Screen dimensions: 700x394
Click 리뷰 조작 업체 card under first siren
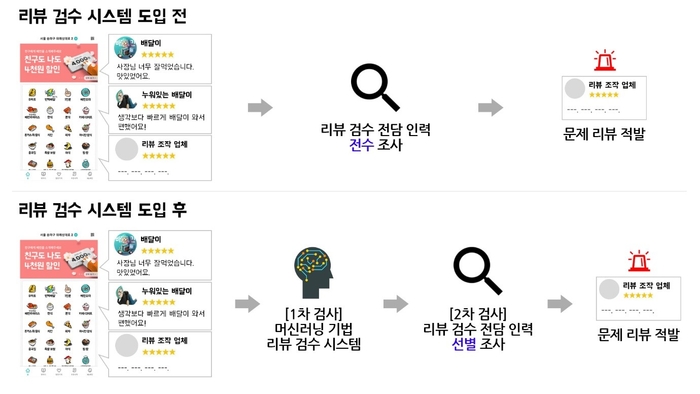[604, 98]
